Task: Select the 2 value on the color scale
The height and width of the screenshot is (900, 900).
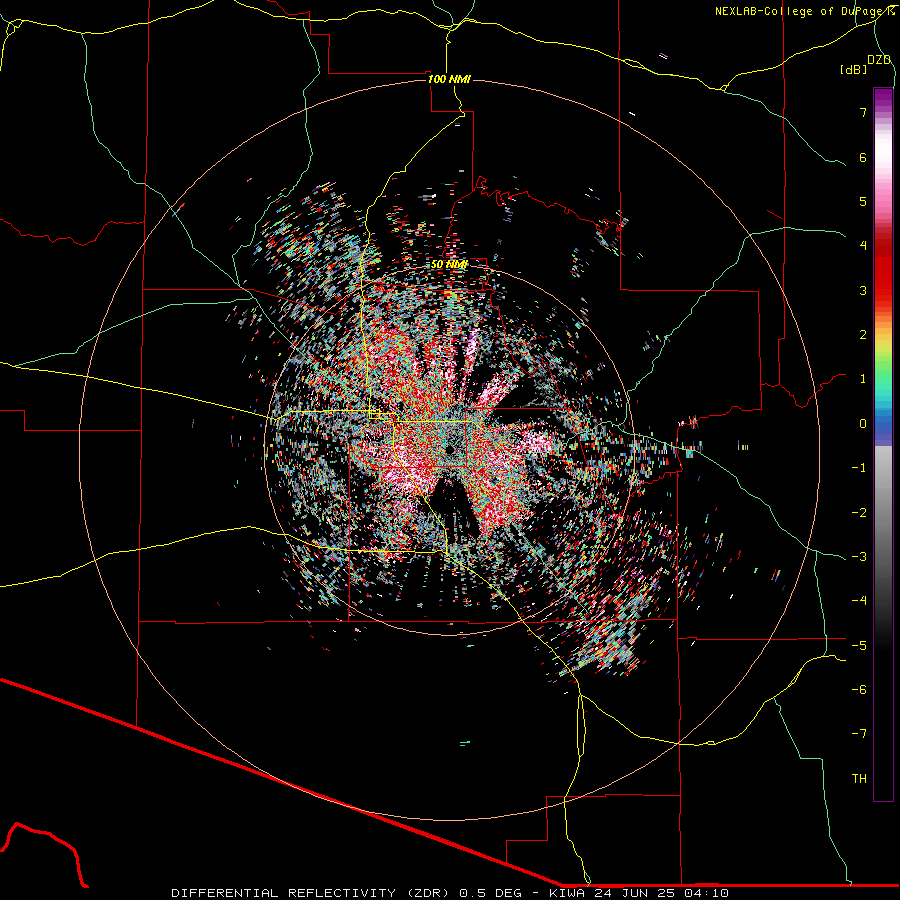Action: [x=863, y=335]
